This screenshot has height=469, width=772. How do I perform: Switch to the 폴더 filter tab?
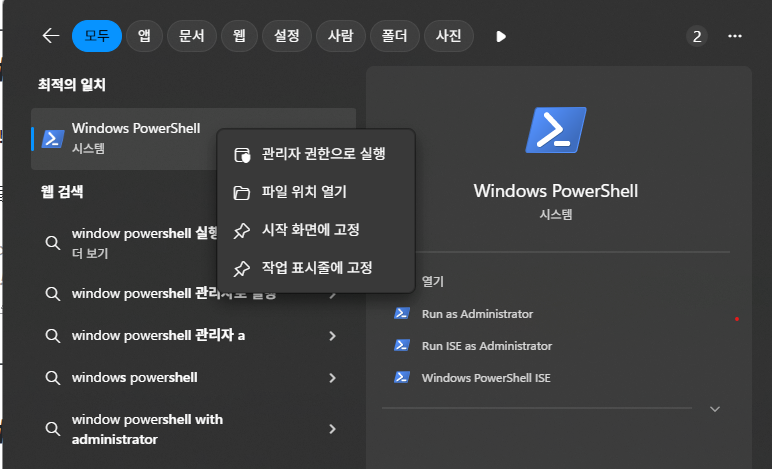point(395,36)
